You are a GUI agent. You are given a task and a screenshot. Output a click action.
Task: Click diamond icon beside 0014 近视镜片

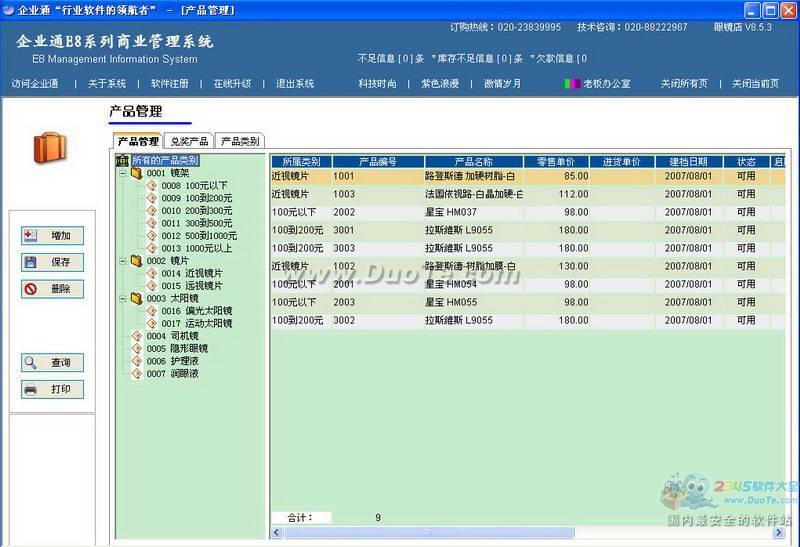point(152,273)
